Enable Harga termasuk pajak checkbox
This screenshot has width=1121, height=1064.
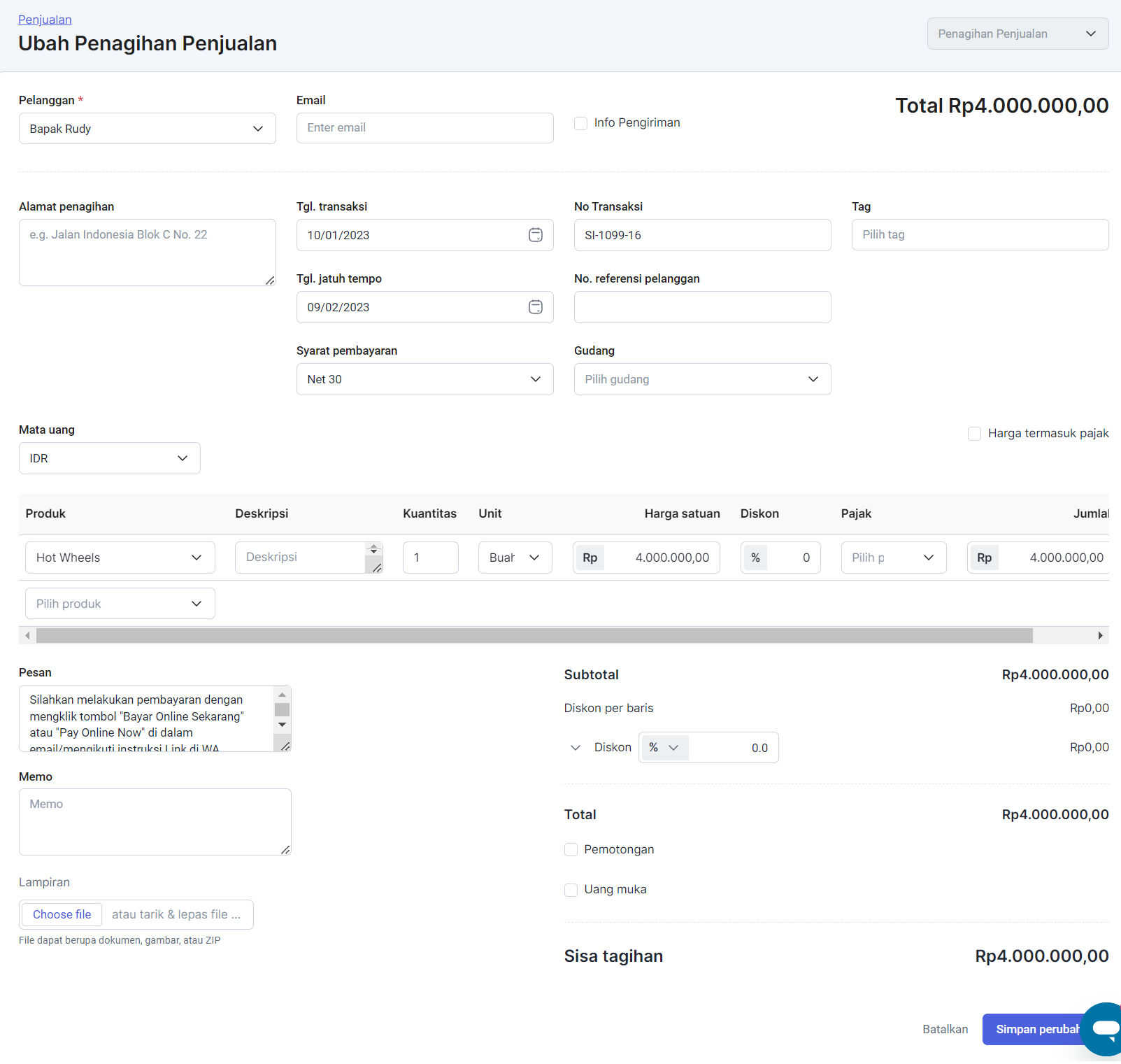[x=974, y=434]
